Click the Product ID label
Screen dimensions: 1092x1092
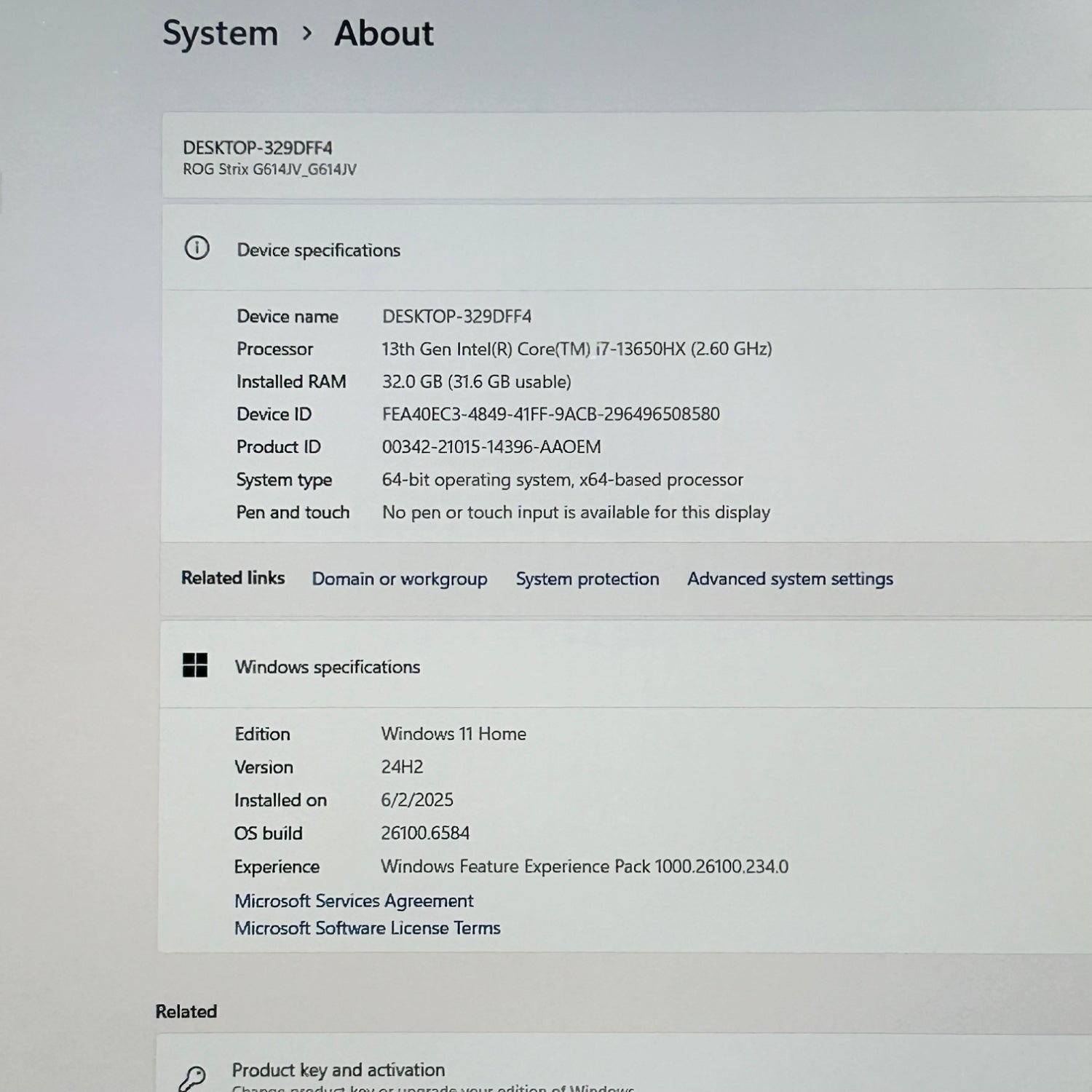(278, 447)
